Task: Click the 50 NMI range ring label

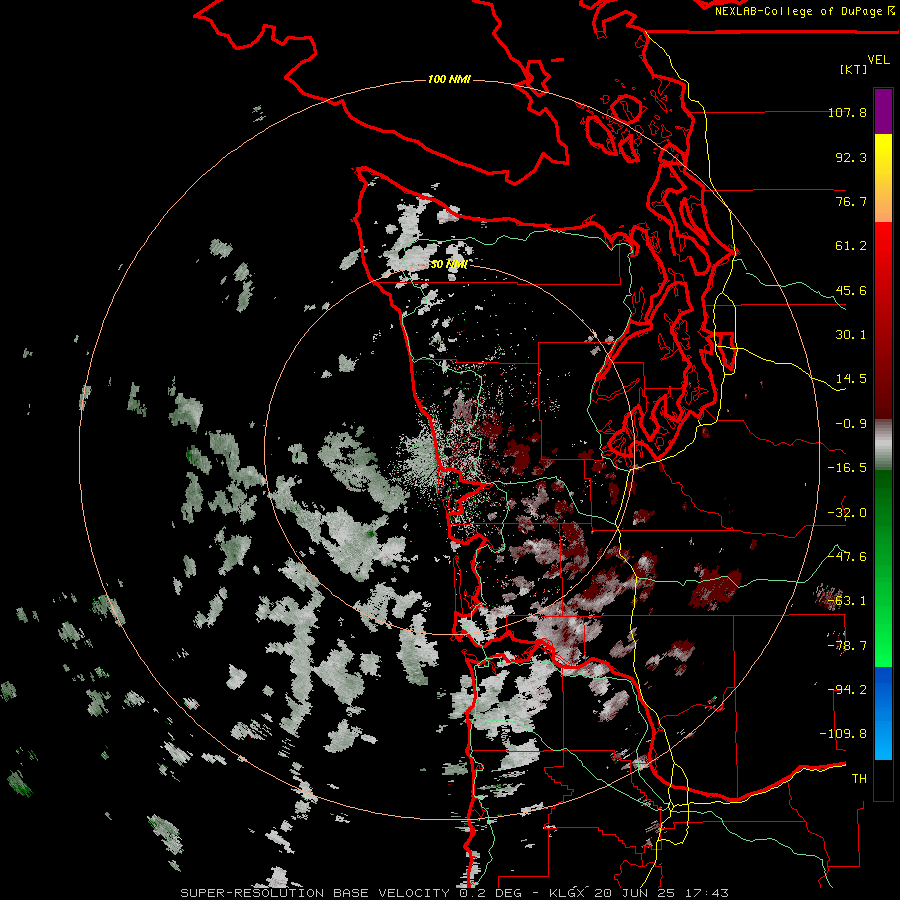Action: (x=449, y=264)
